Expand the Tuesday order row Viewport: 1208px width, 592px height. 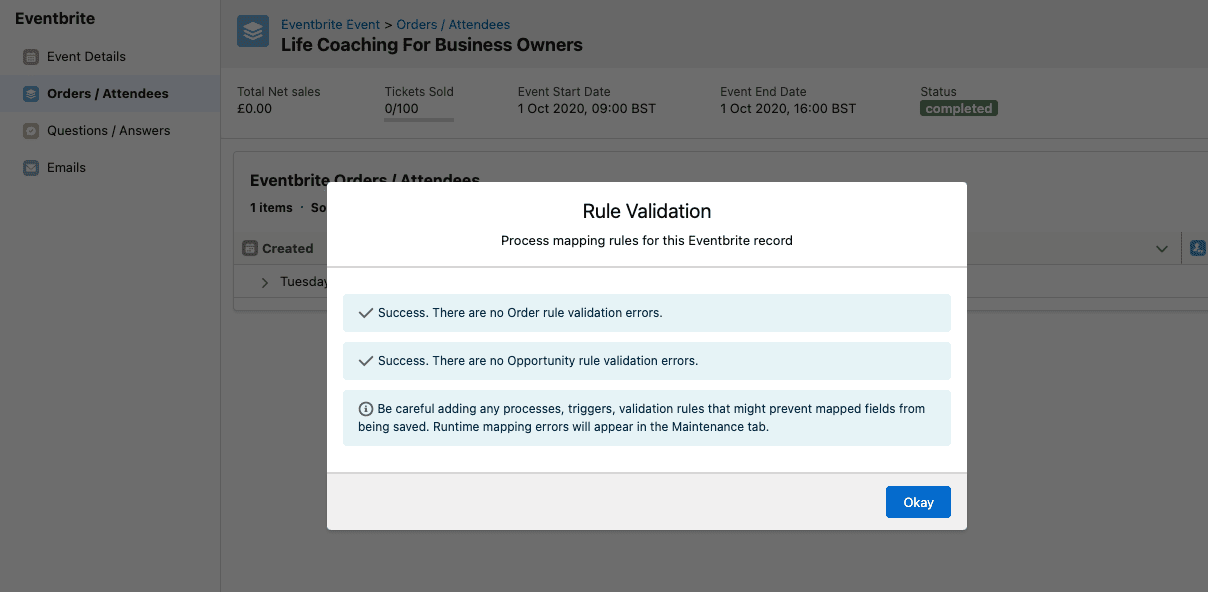pyautogui.click(x=265, y=282)
